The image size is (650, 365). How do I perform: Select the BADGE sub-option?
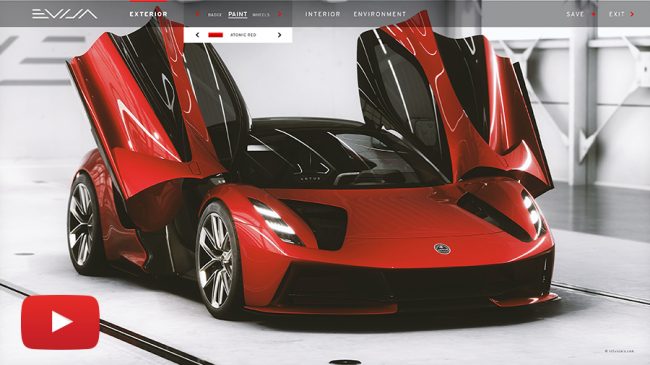[214, 15]
